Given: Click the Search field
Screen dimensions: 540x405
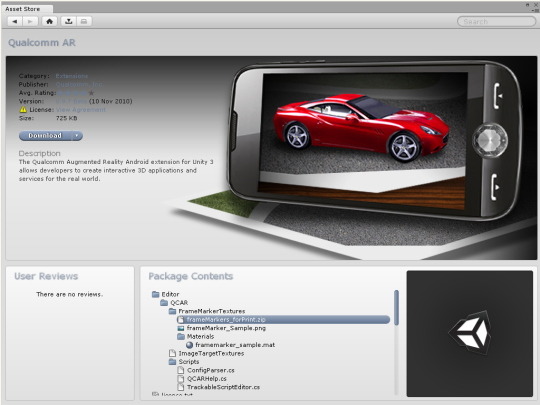Looking at the screenshot, I should tap(496, 21).
